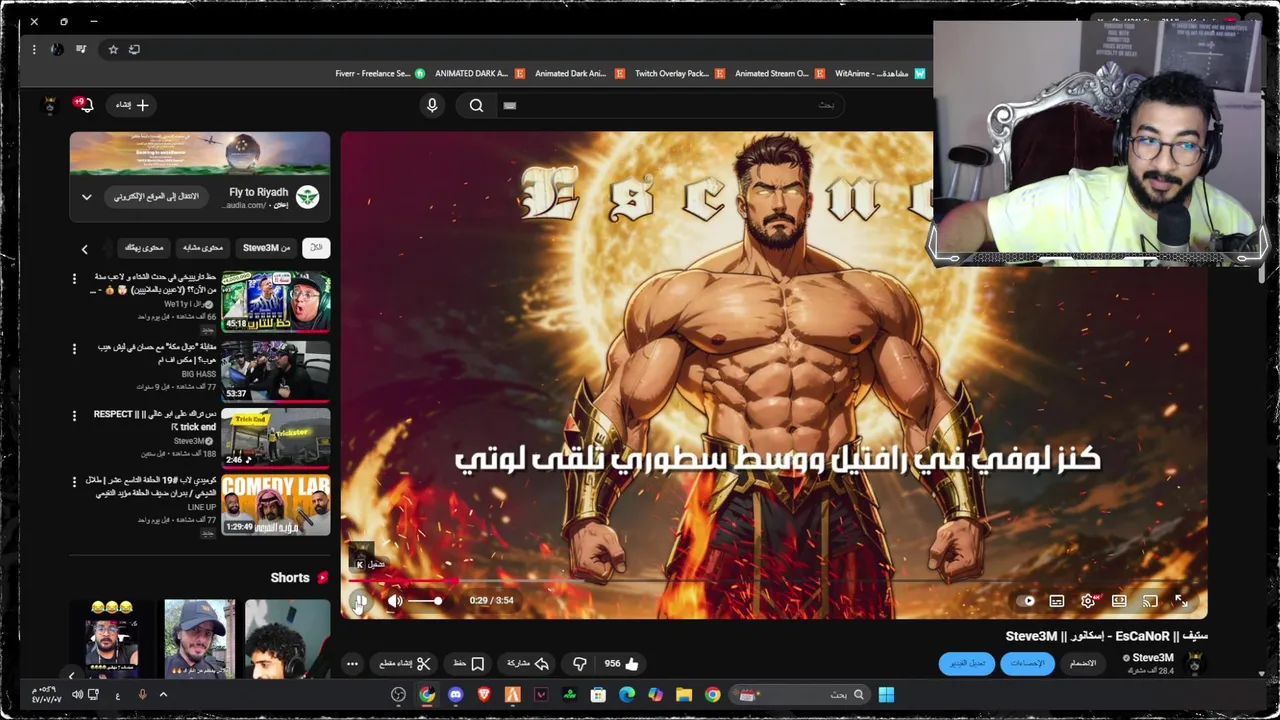The height and width of the screenshot is (720, 1280).
Task: Click the Create (إنشاء) plus button
Action: point(132,105)
